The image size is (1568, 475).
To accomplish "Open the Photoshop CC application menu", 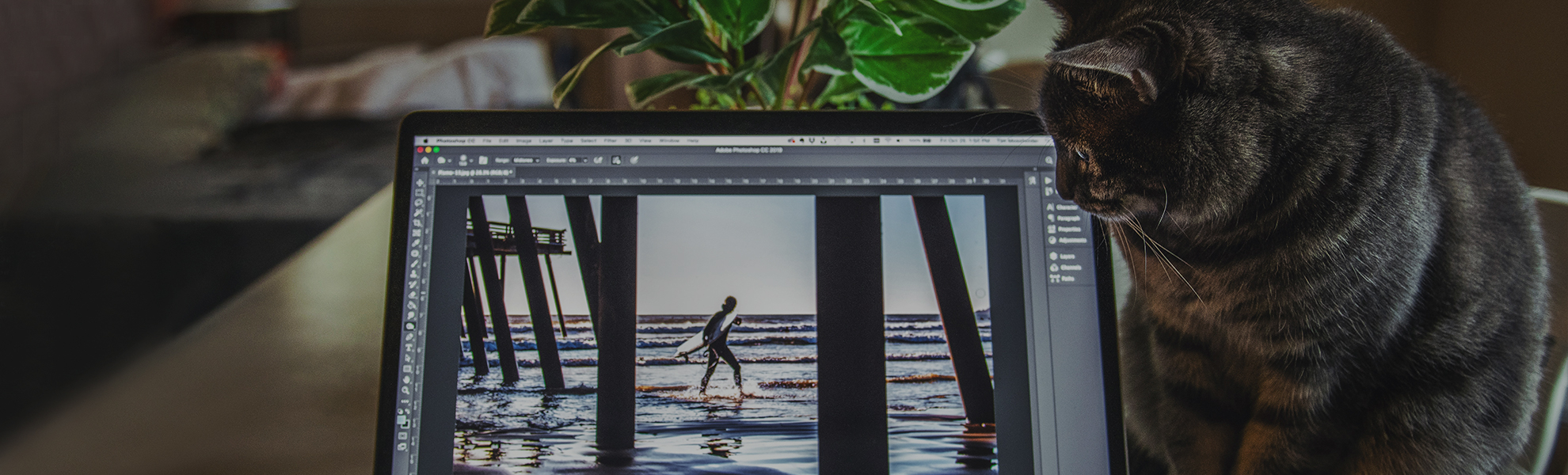I will click(455, 141).
